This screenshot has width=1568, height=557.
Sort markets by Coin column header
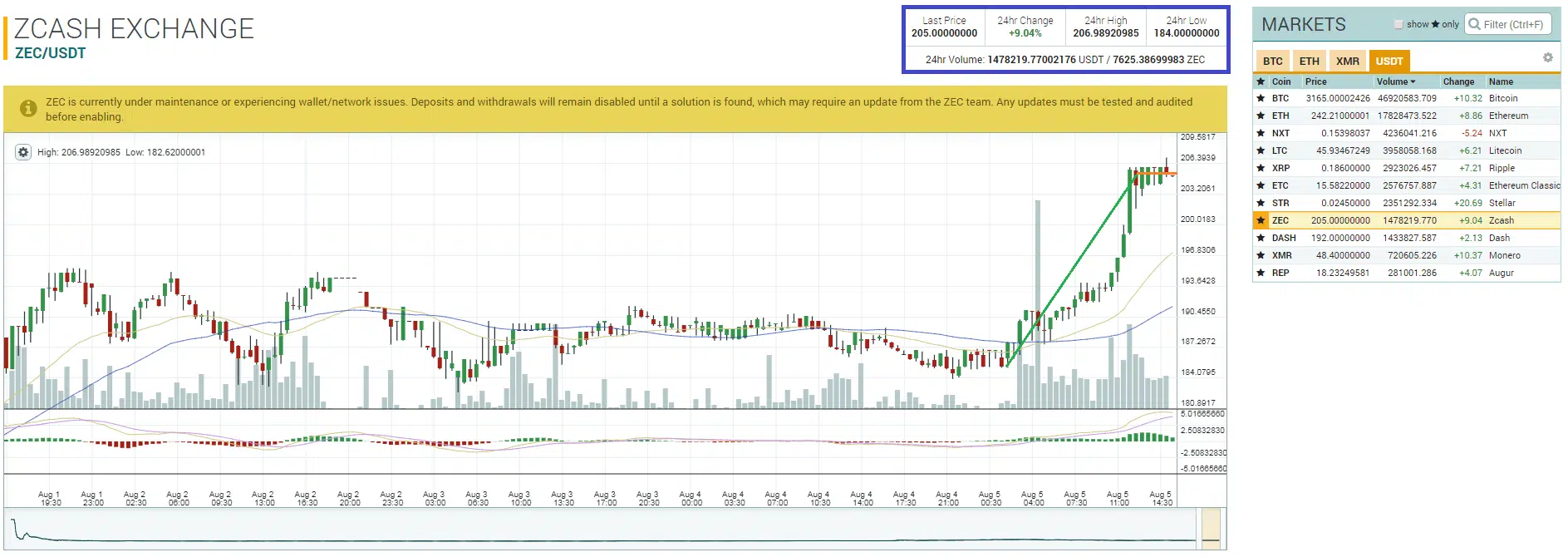[1281, 81]
